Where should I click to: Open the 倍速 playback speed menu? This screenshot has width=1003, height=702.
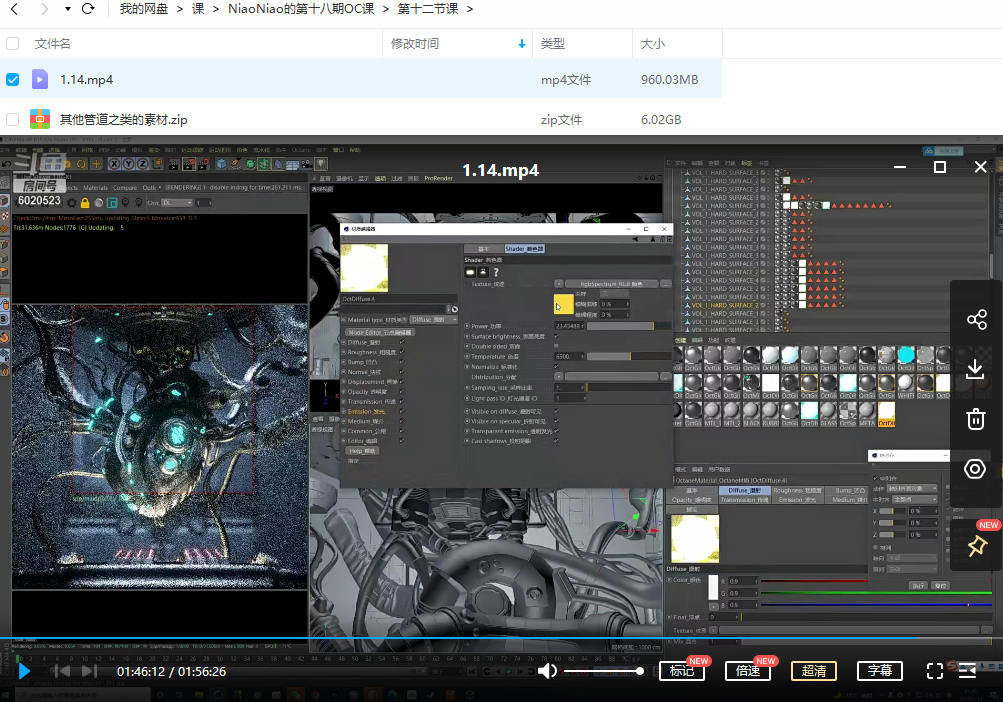pyautogui.click(x=748, y=671)
